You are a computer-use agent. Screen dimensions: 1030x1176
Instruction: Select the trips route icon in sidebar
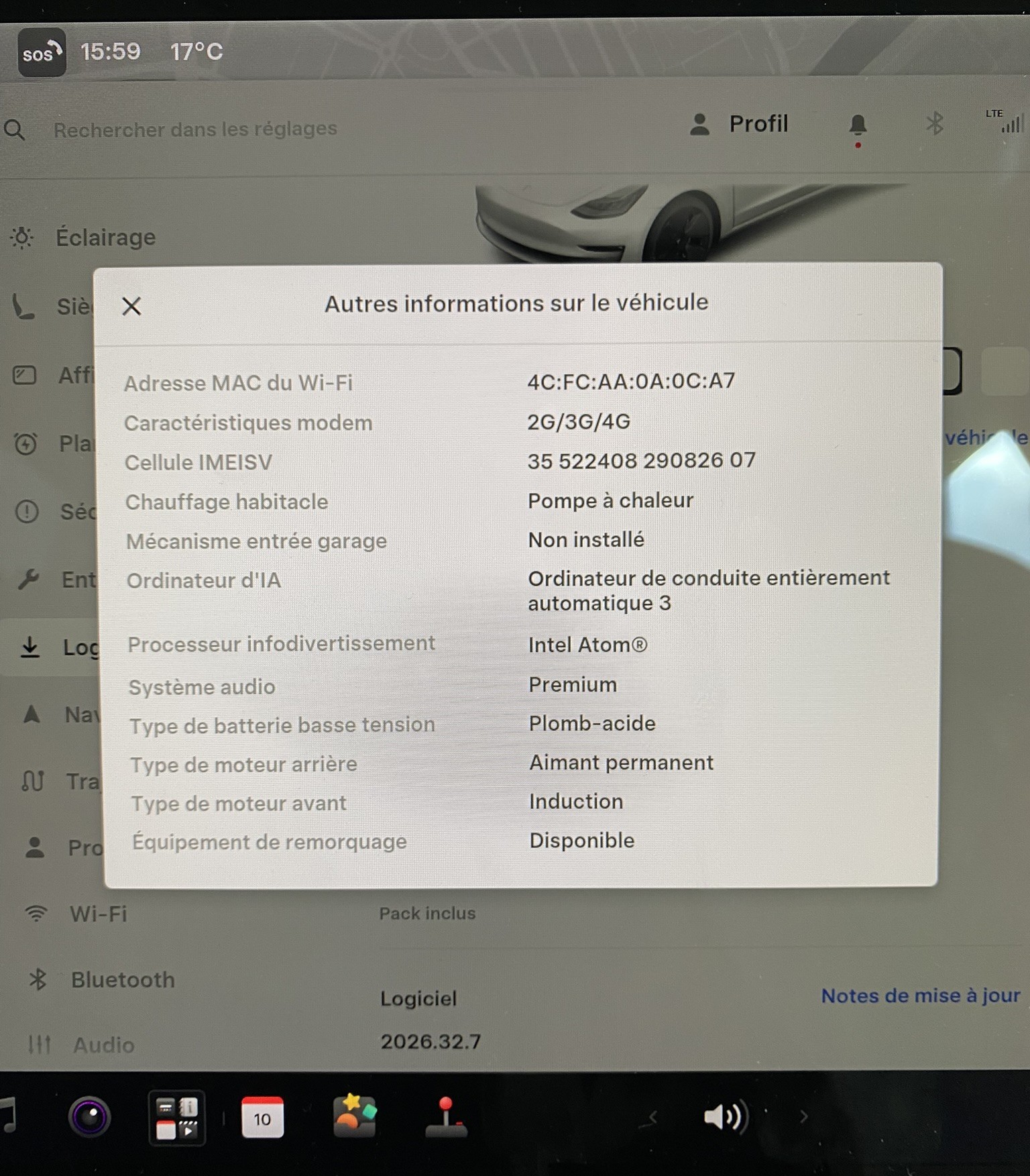[33, 781]
